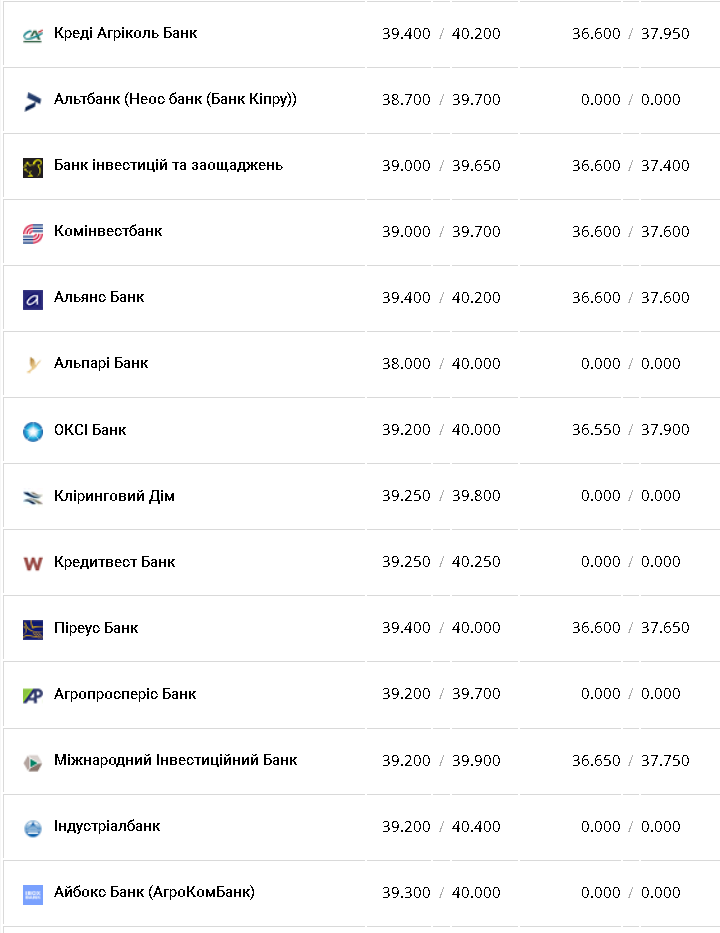Click the Альтбанк logo icon

pyautogui.click(x=33, y=101)
